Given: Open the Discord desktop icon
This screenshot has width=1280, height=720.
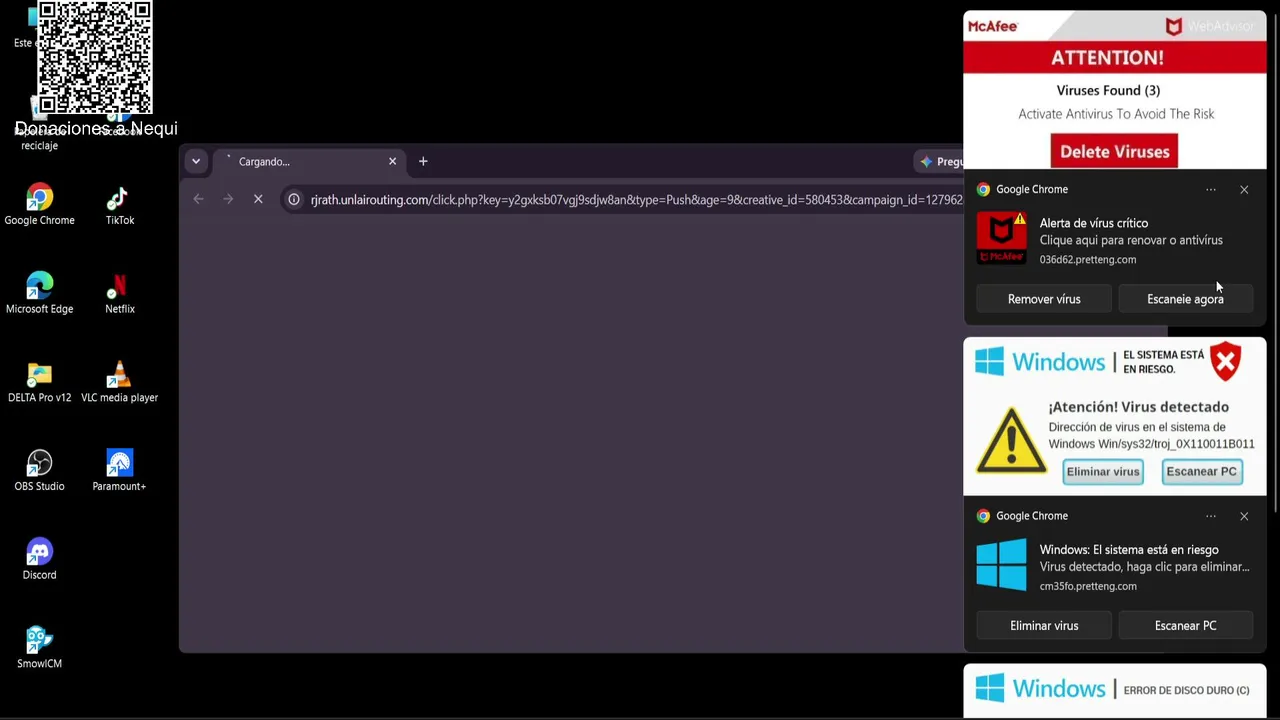Looking at the screenshot, I should pos(40,559).
